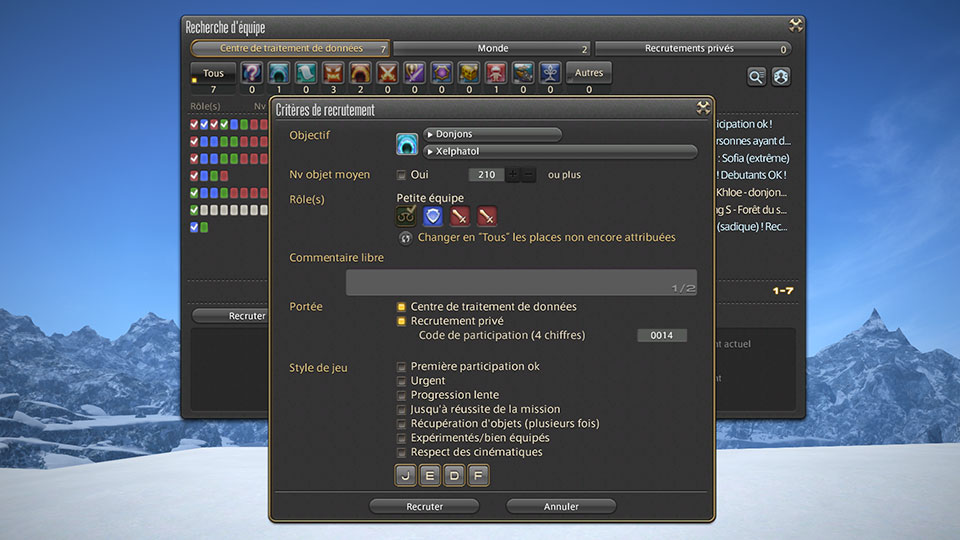
Task: Click the party members icon beside the search icon
Action: 781,77
